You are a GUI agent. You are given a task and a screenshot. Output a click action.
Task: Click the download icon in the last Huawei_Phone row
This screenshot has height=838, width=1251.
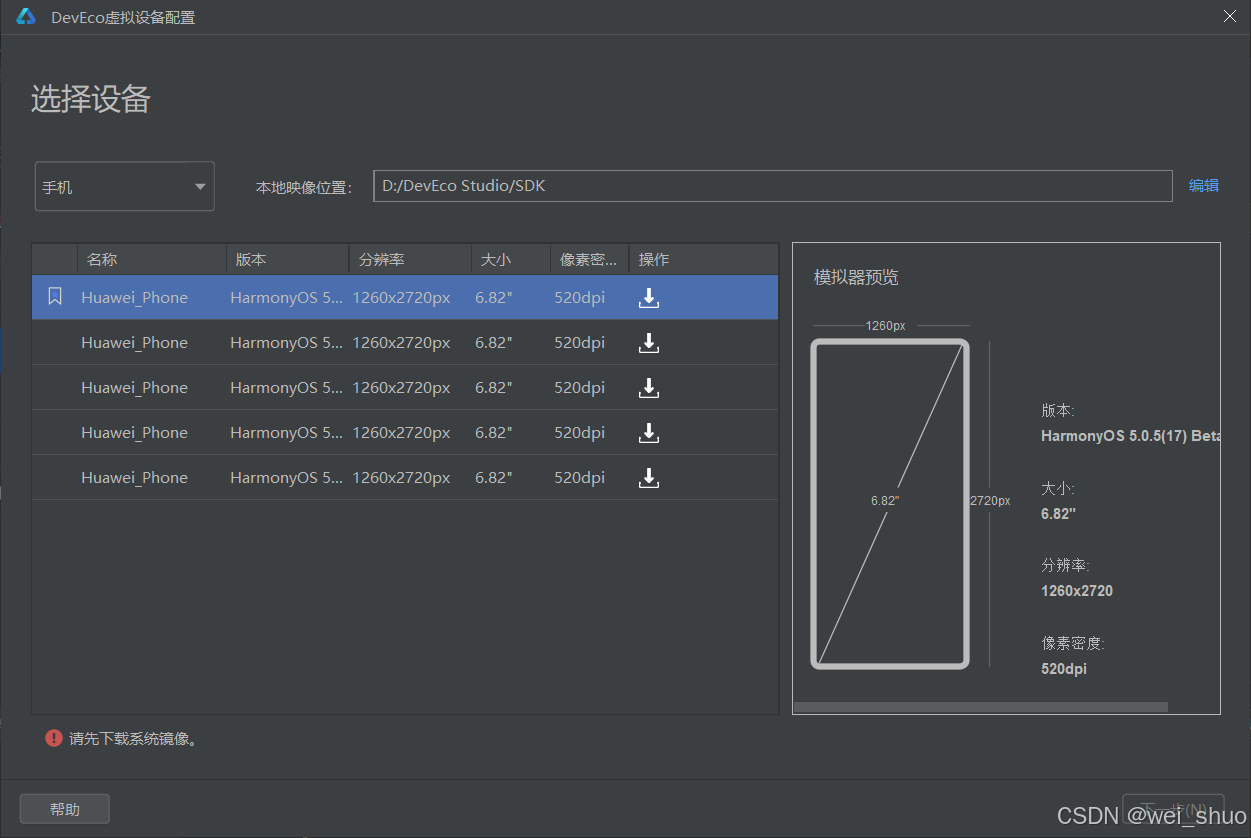click(649, 477)
